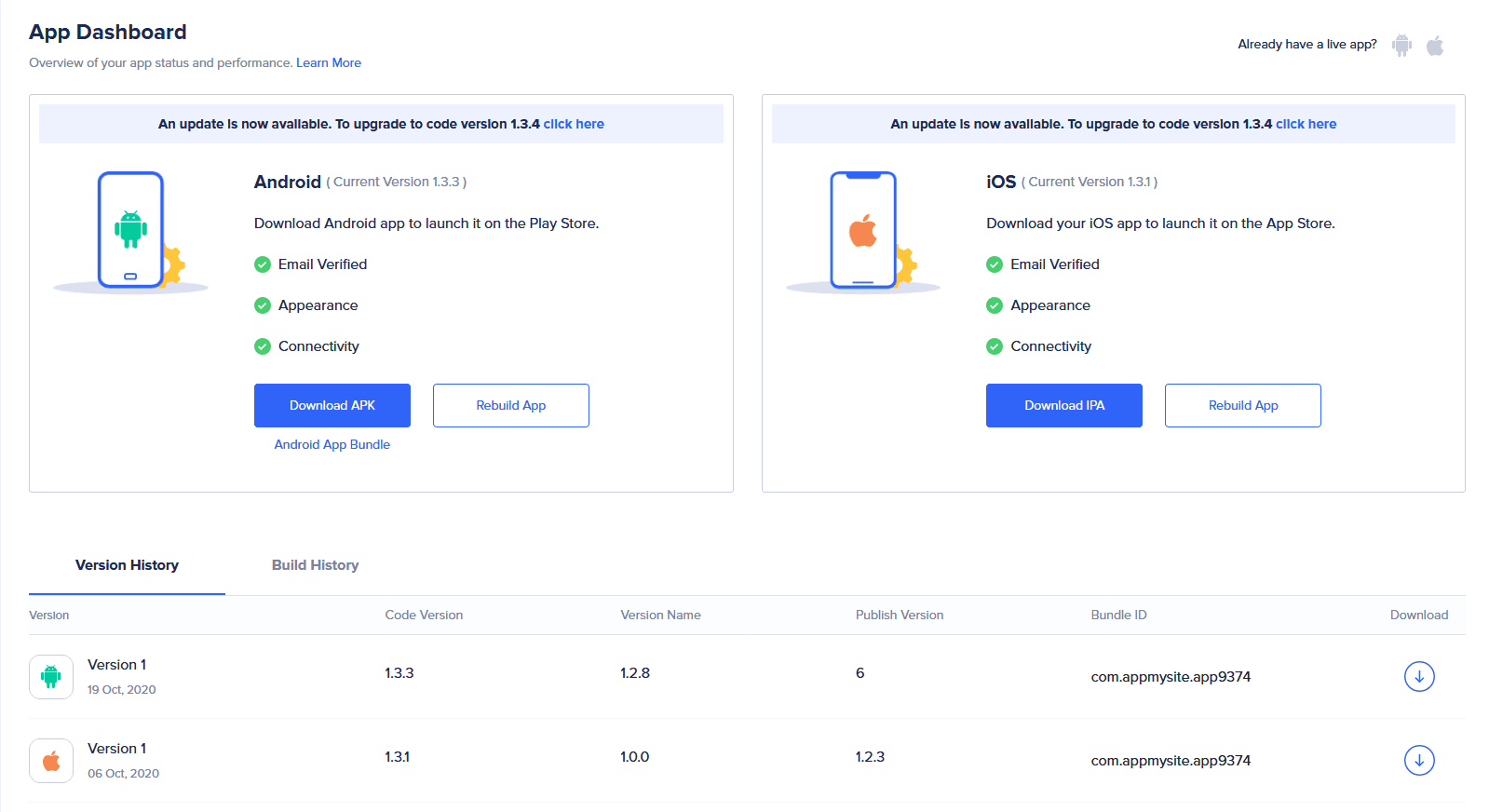Click the Download APK button
Image resolution: width=1489 pixels, height=812 pixels.
tap(332, 405)
